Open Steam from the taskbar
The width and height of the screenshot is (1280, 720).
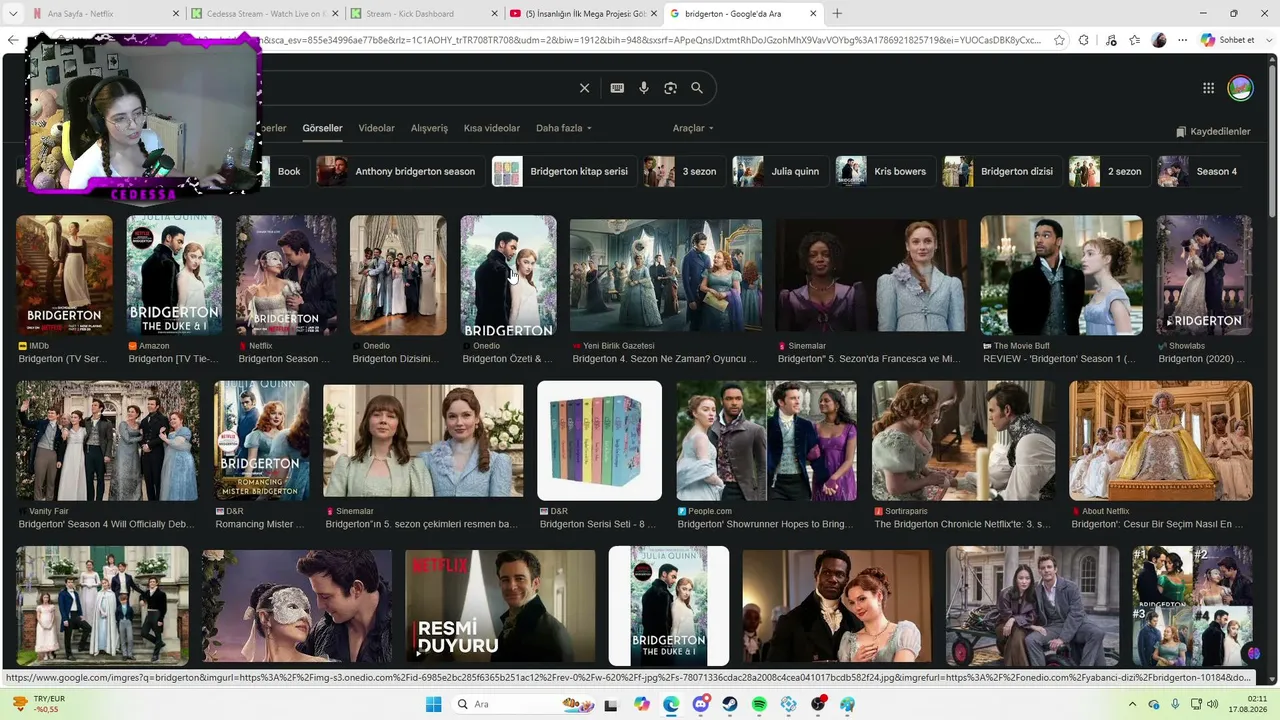[730, 704]
